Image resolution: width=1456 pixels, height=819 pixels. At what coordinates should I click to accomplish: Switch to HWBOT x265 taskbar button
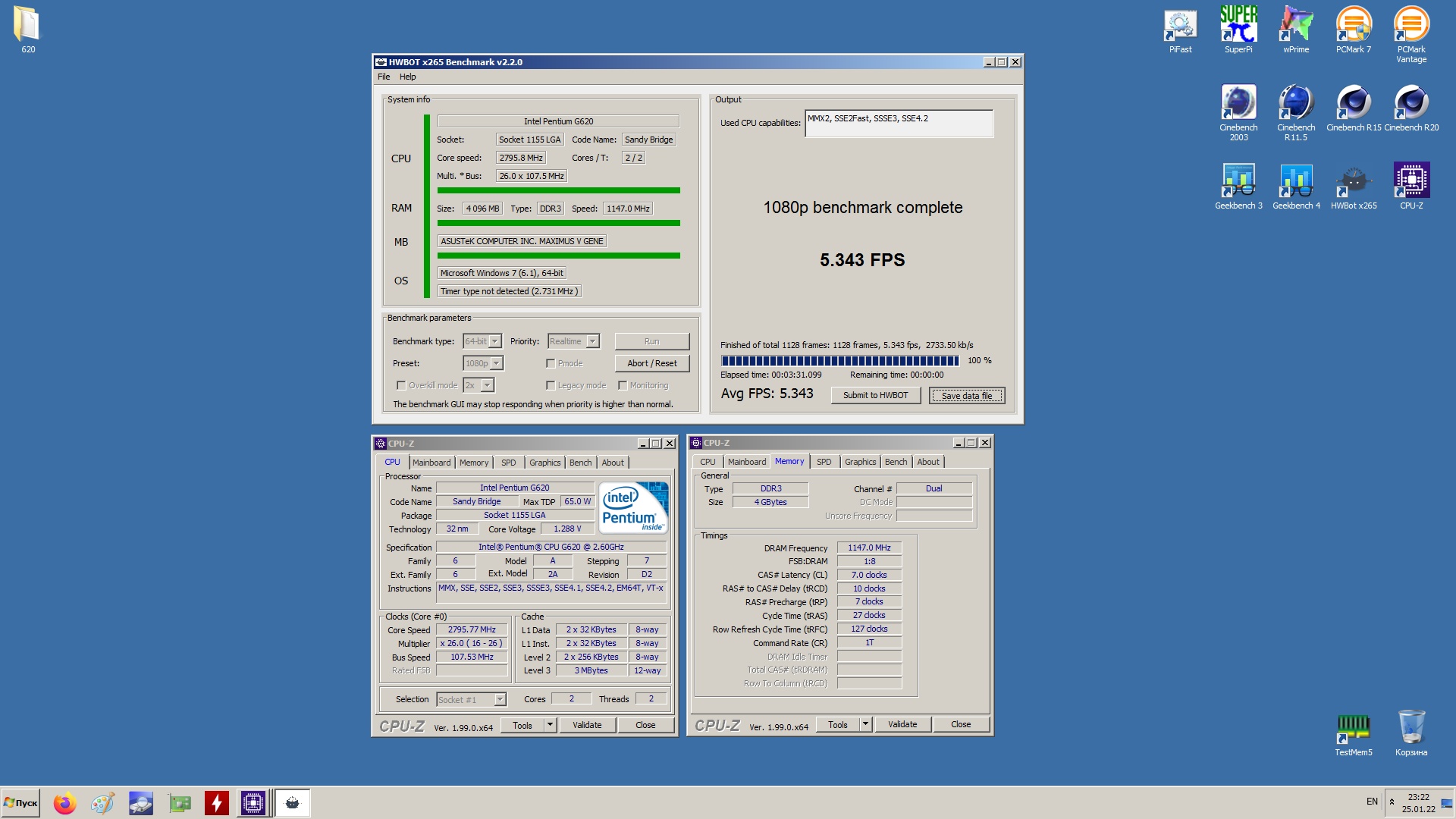(x=292, y=803)
